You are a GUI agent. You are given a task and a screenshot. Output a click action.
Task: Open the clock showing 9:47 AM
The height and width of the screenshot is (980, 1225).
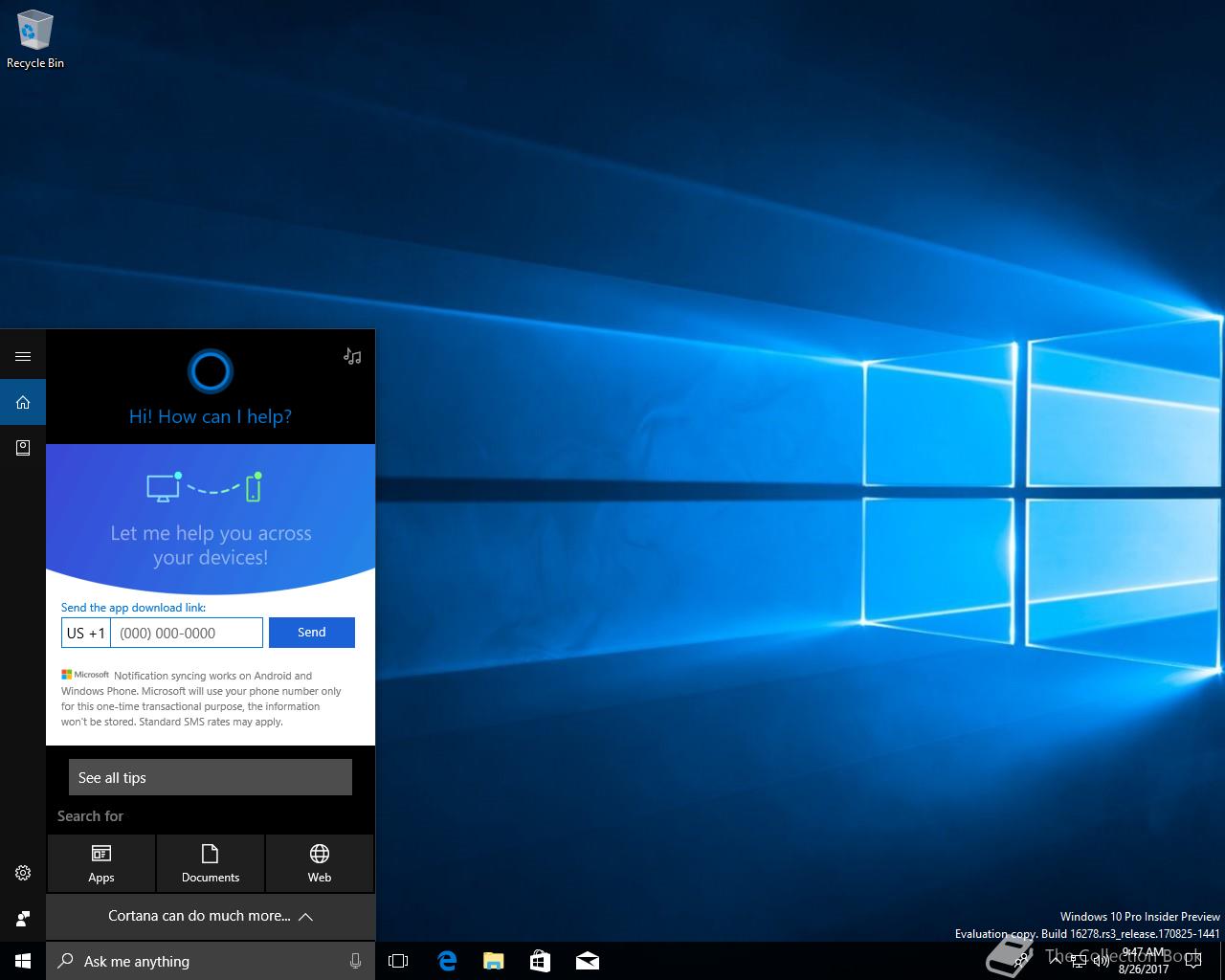click(x=1143, y=961)
